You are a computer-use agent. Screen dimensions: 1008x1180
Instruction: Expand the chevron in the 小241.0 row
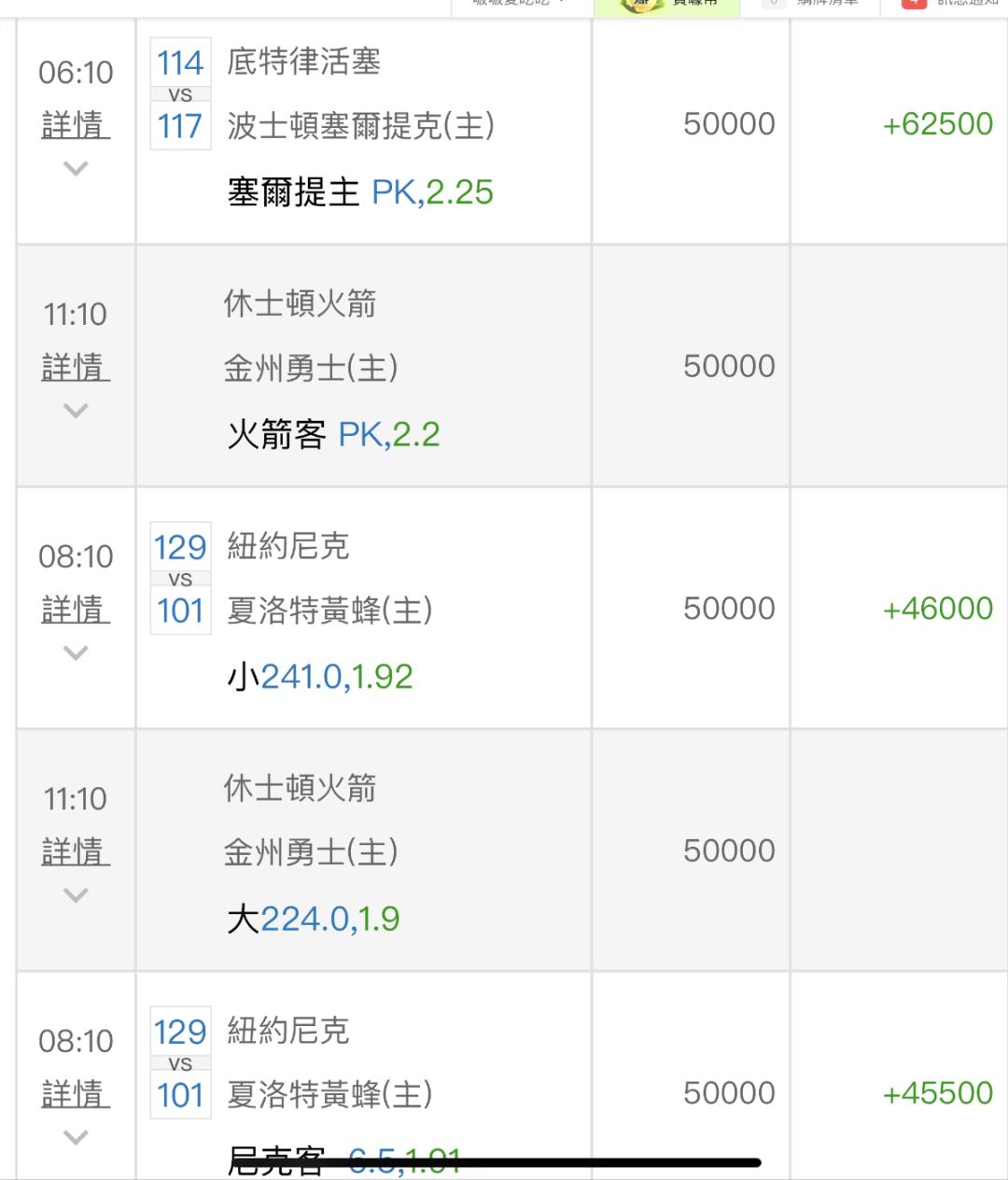[x=76, y=653]
